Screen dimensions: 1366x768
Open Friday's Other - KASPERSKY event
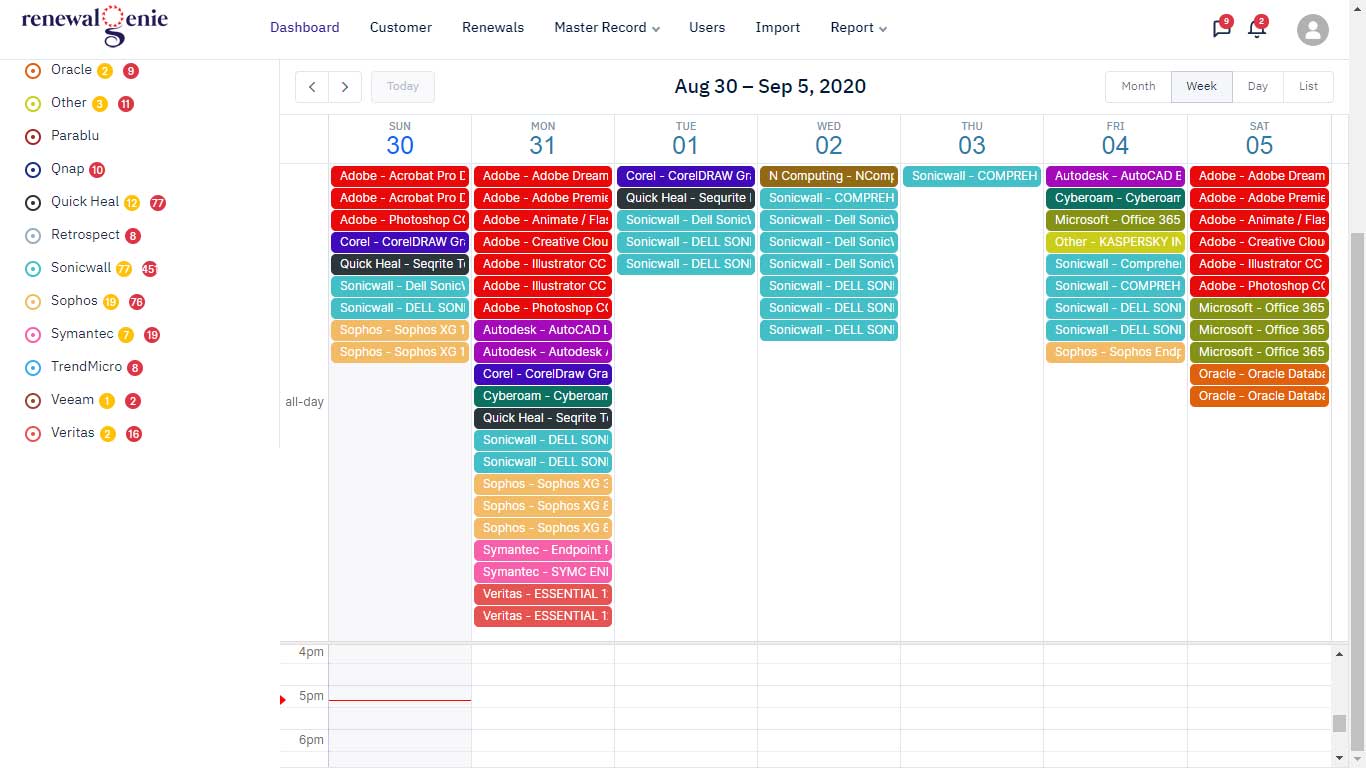coord(1115,242)
